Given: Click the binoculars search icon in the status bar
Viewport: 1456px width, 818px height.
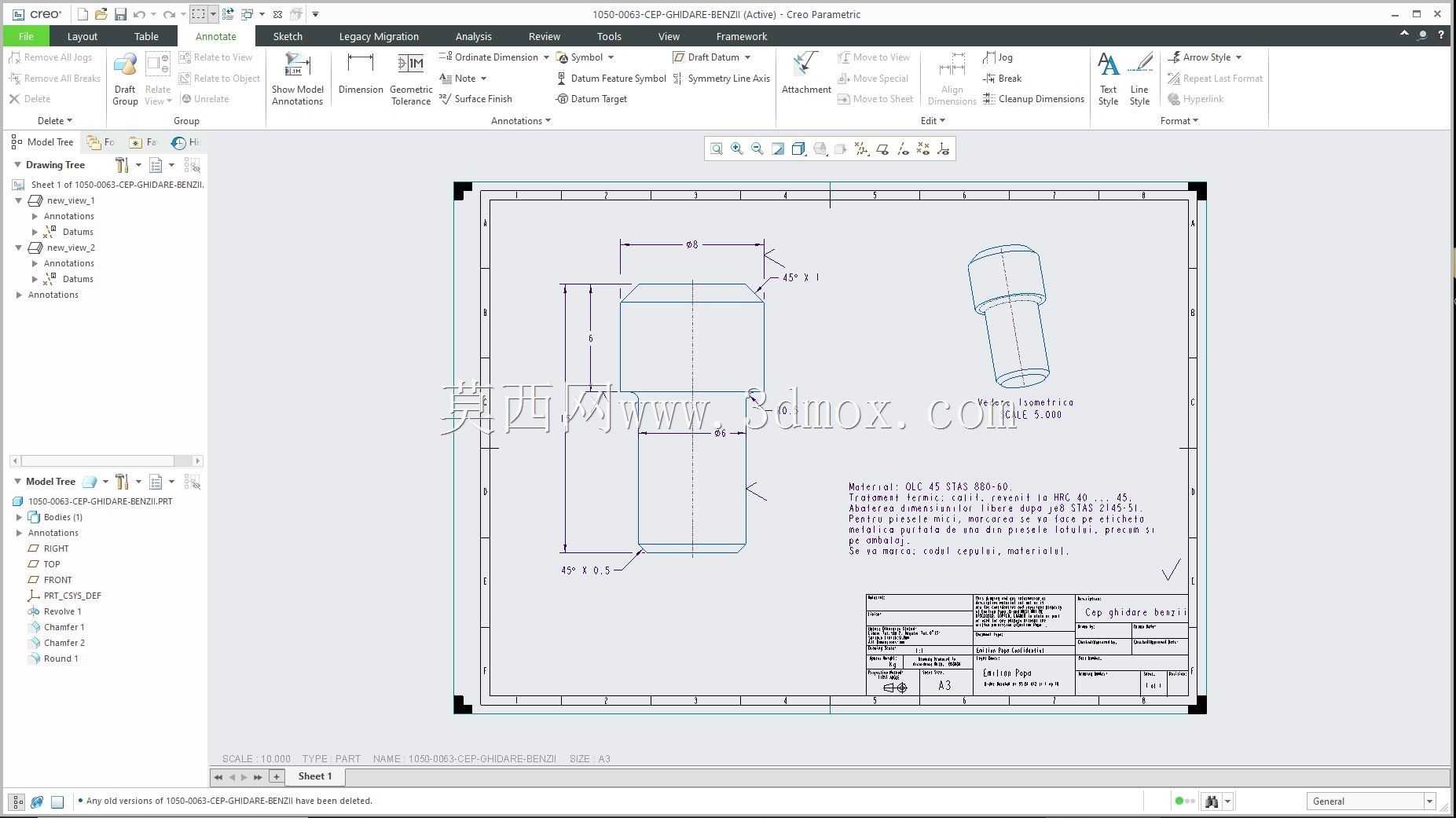Looking at the screenshot, I should tap(1212, 801).
